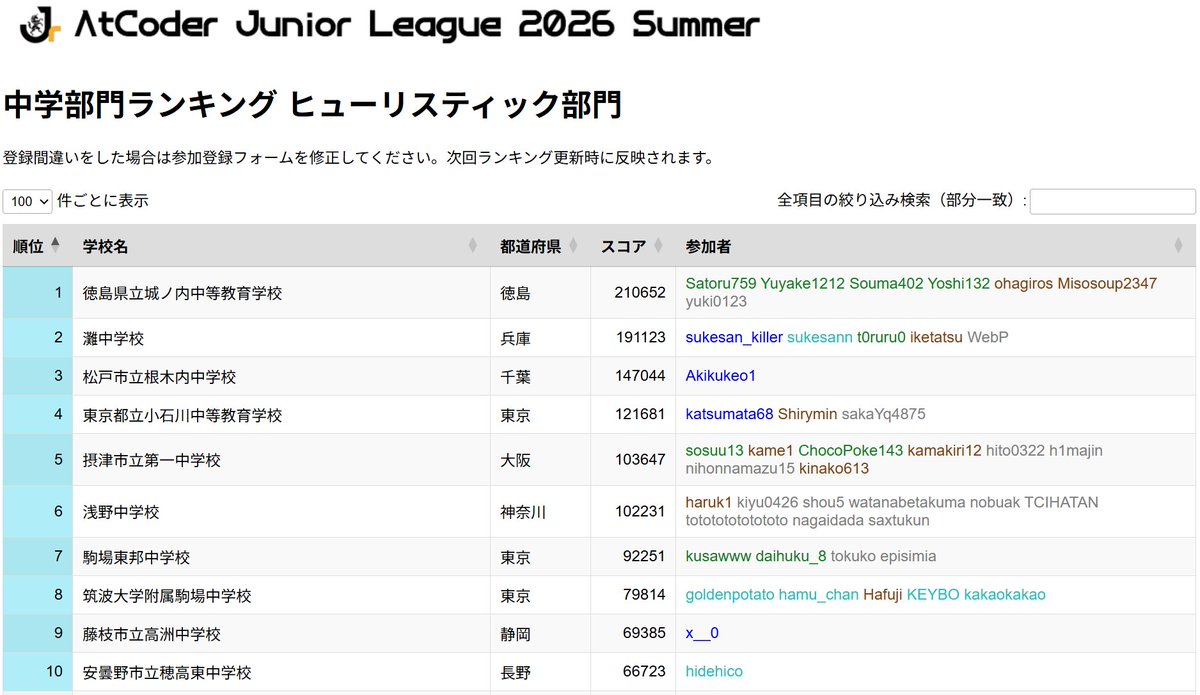1200x695 pixels.
Task: Open participant sosuu13 profile
Action: click(x=715, y=451)
